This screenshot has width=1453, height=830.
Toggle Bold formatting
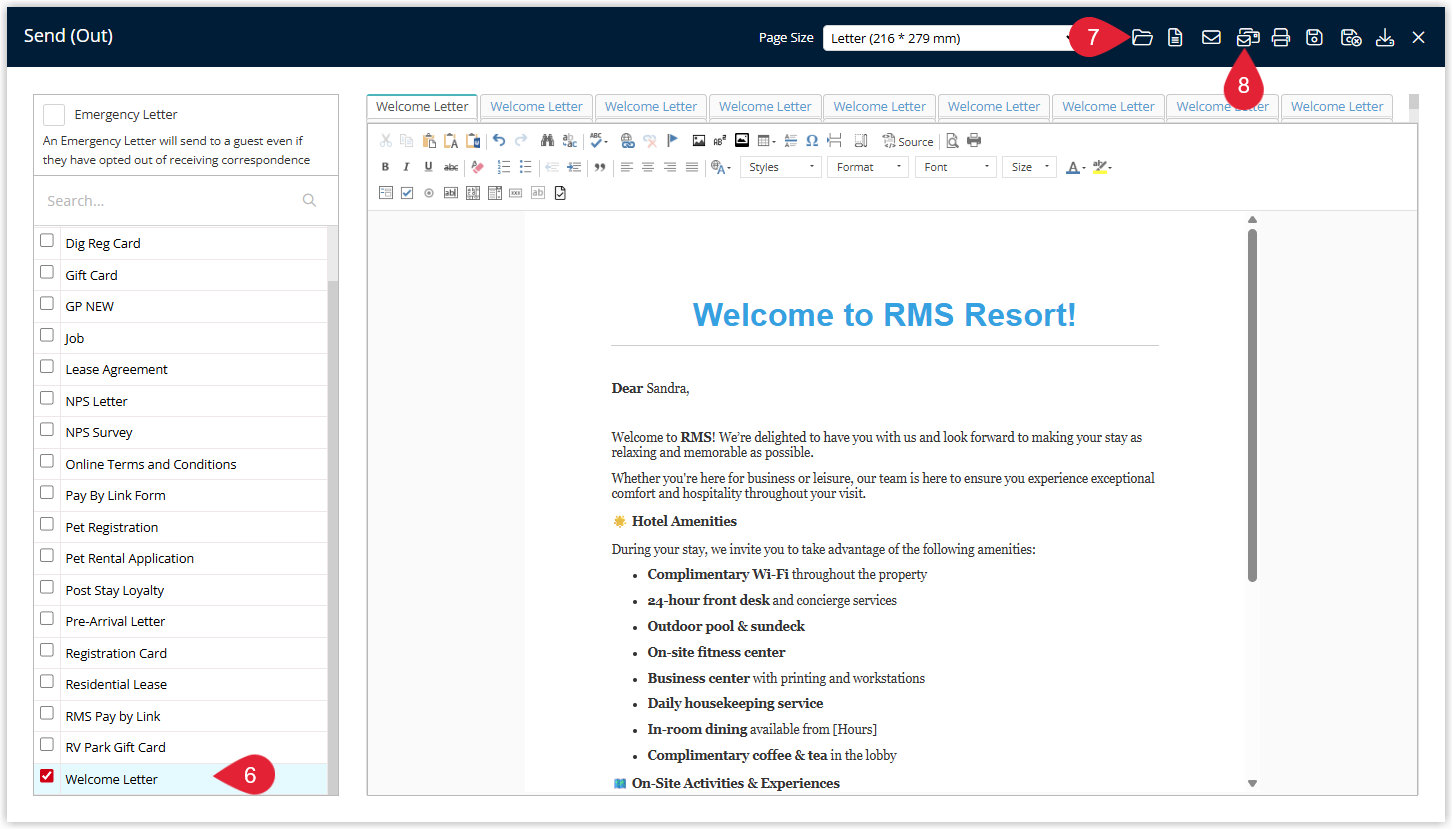[385, 167]
